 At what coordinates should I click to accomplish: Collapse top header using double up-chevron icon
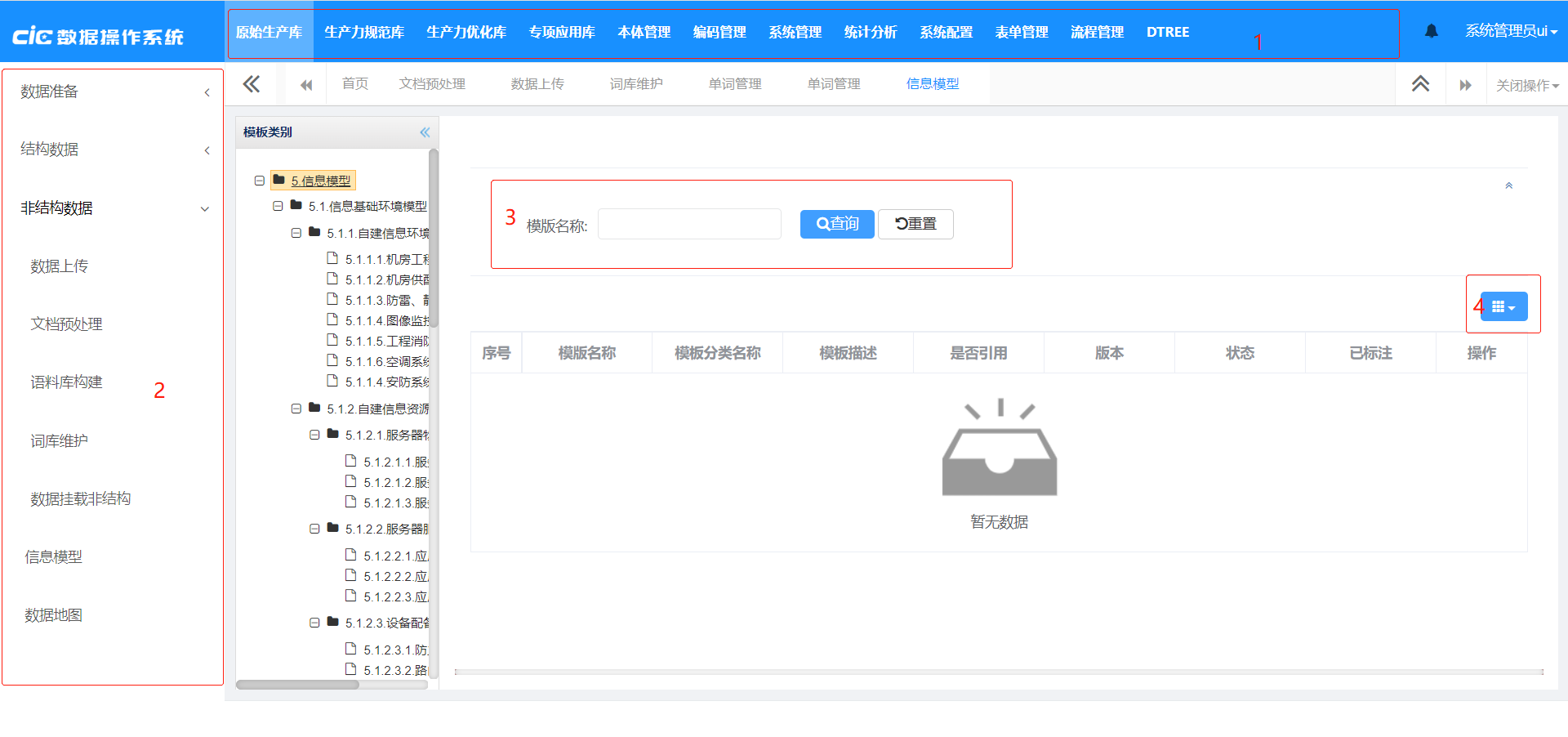[x=1420, y=84]
